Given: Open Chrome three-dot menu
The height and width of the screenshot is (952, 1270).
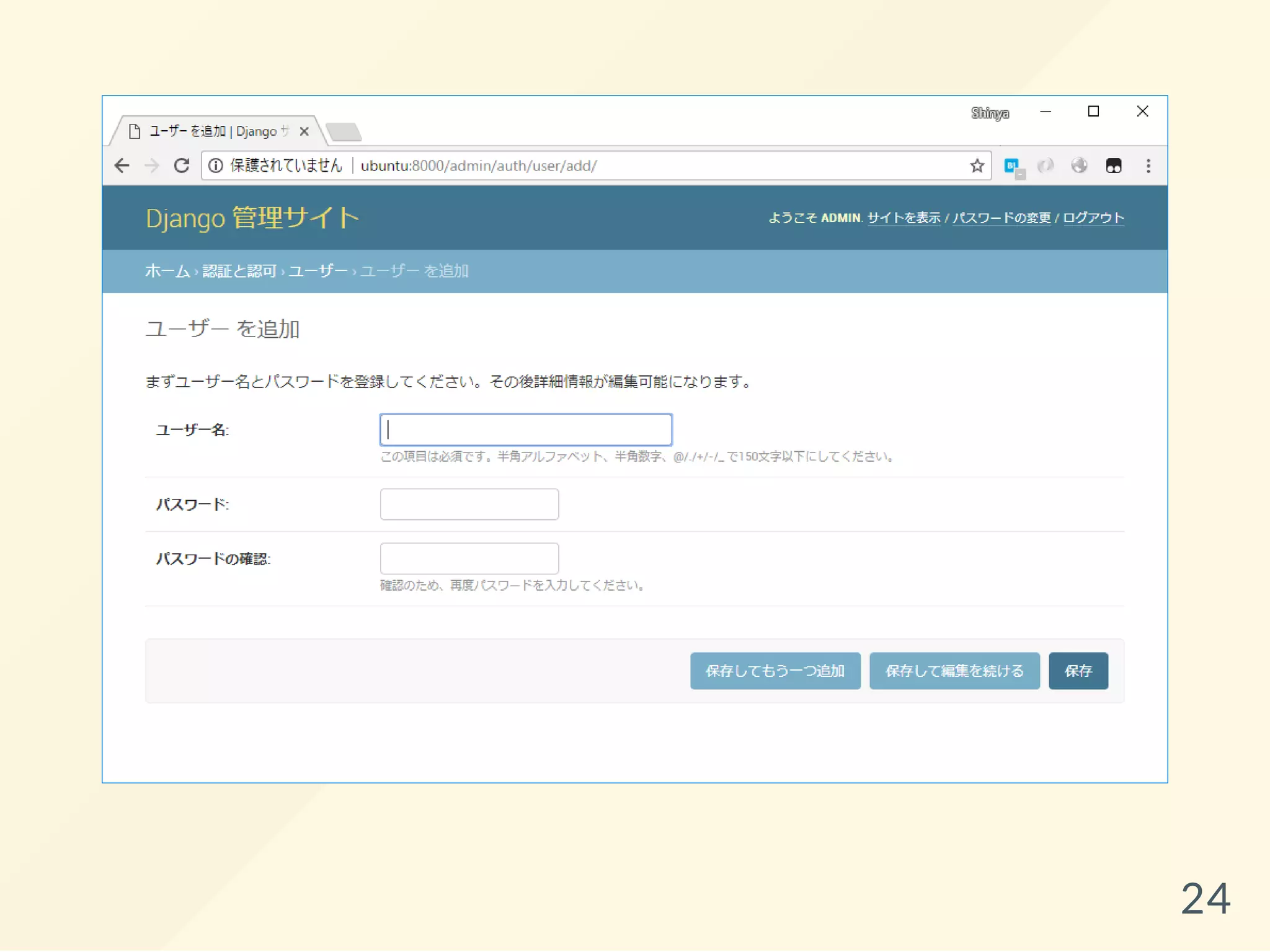Looking at the screenshot, I should (x=1148, y=165).
